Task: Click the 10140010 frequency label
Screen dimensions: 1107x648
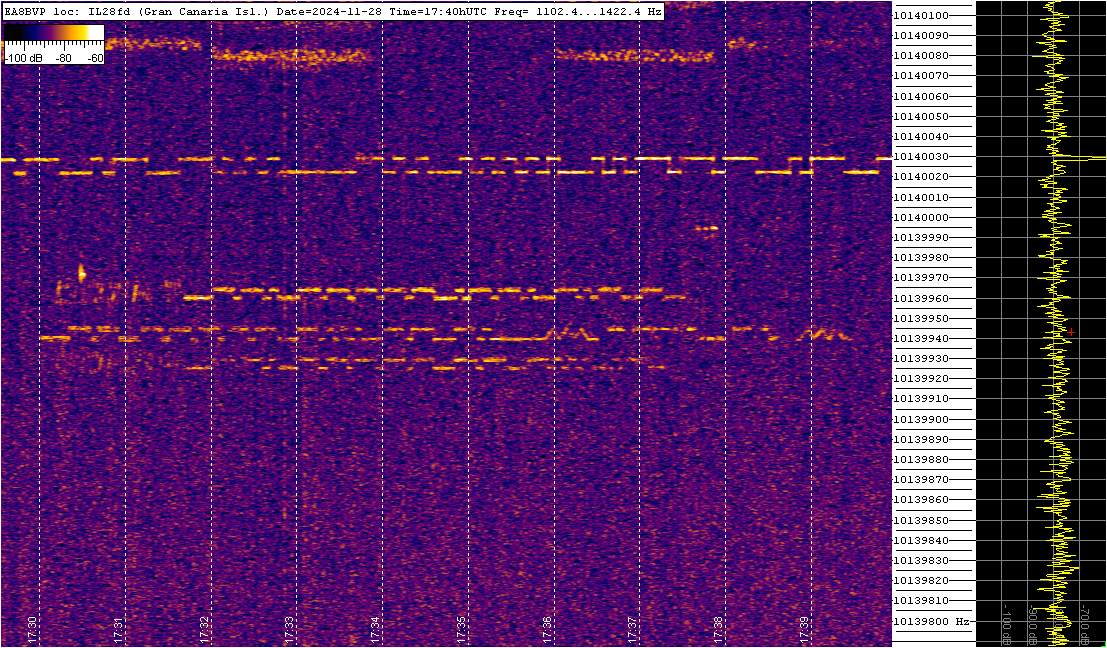Action: tap(921, 197)
